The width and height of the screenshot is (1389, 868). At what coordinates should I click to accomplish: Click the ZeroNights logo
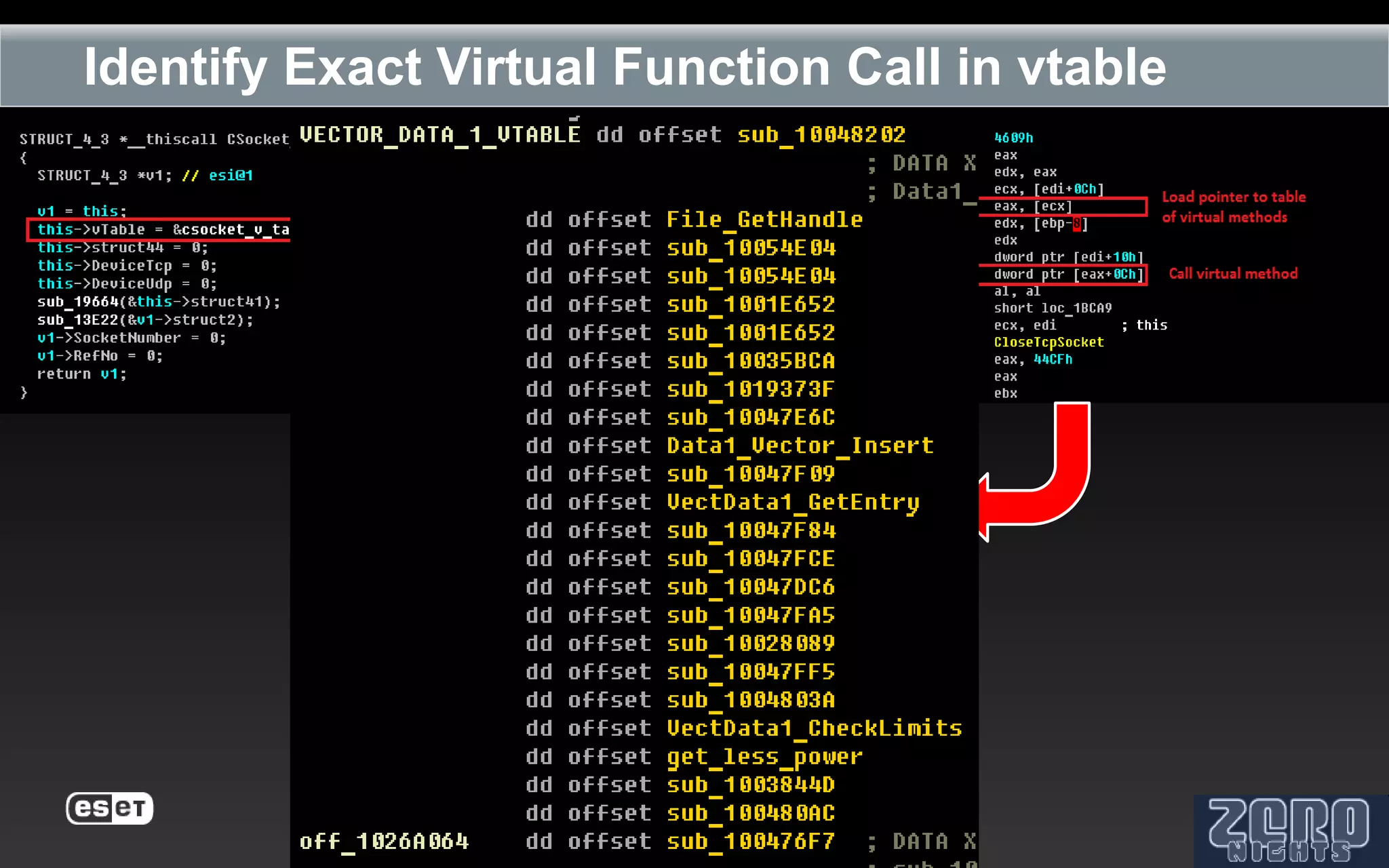1289,831
